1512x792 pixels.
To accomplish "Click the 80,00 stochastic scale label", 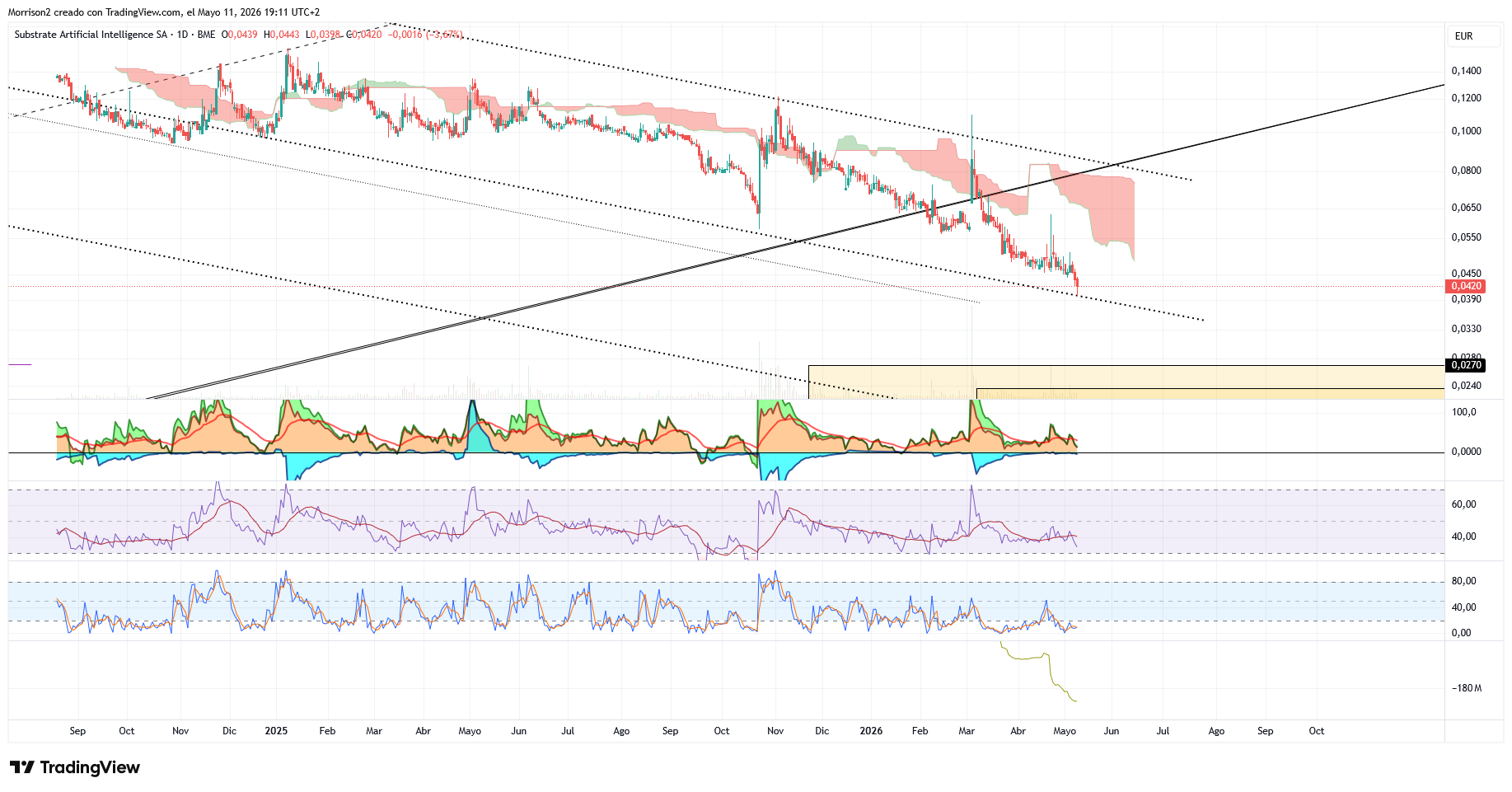I will (1463, 581).
